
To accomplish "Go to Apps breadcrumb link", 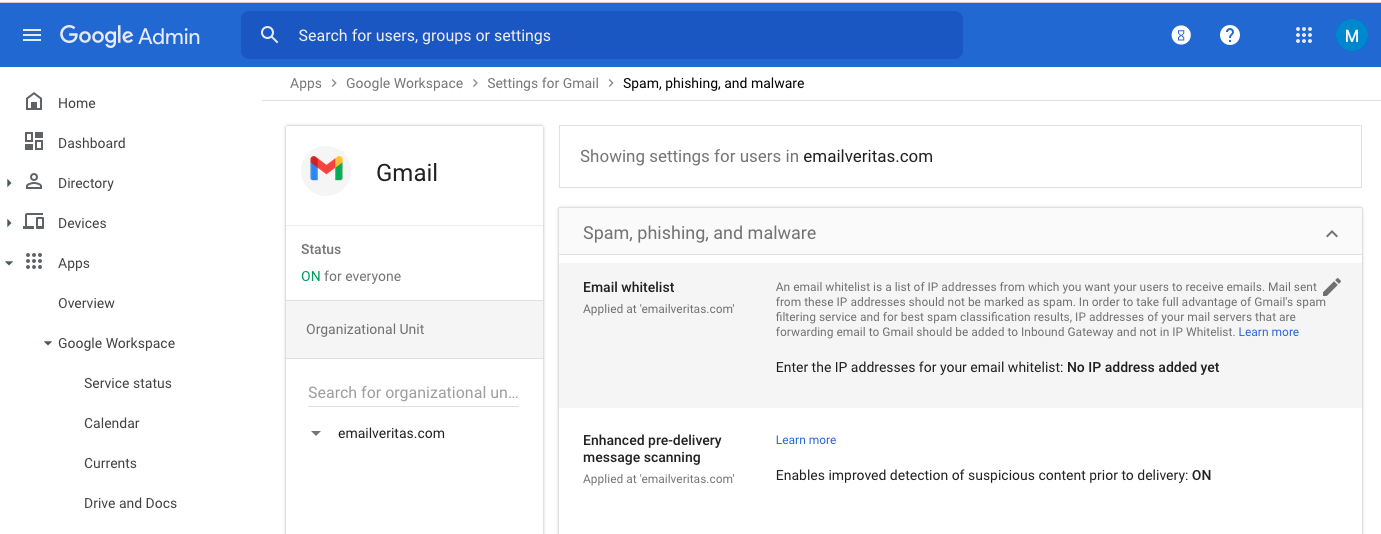I will [x=306, y=83].
